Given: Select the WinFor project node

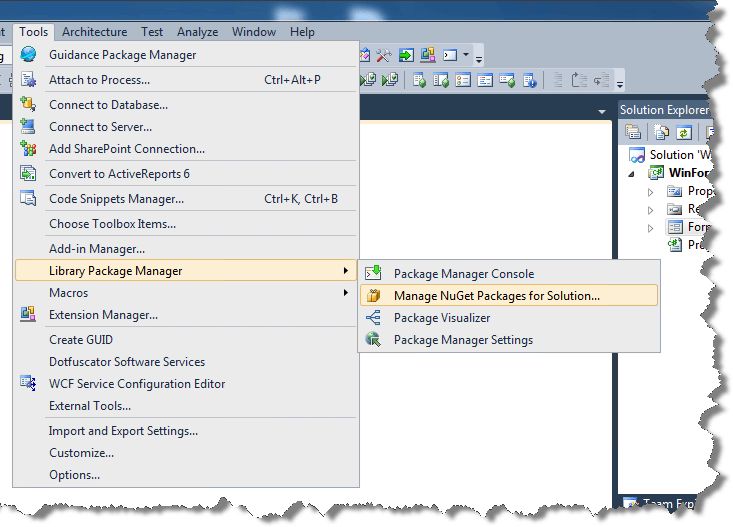Looking at the screenshot, I should (x=679, y=173).
